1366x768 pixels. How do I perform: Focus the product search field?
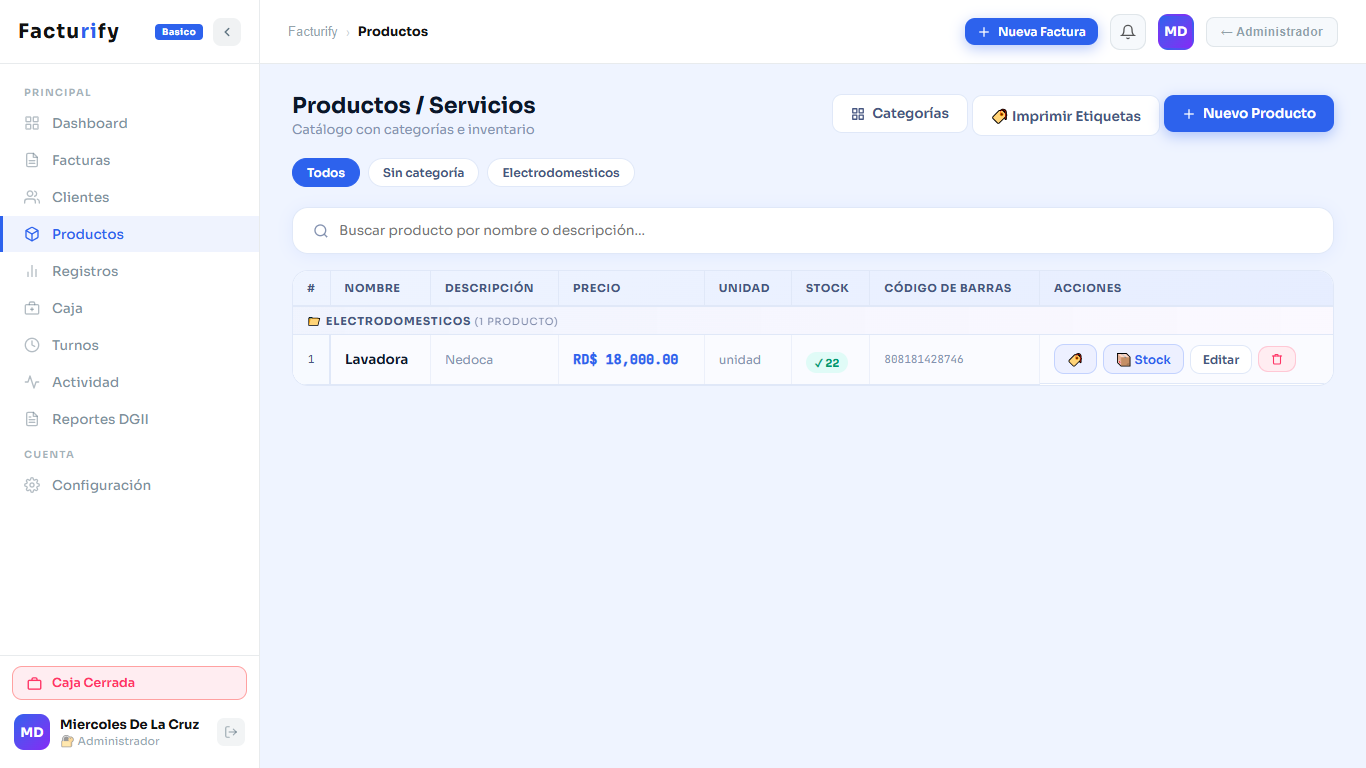tap(813, 230)
